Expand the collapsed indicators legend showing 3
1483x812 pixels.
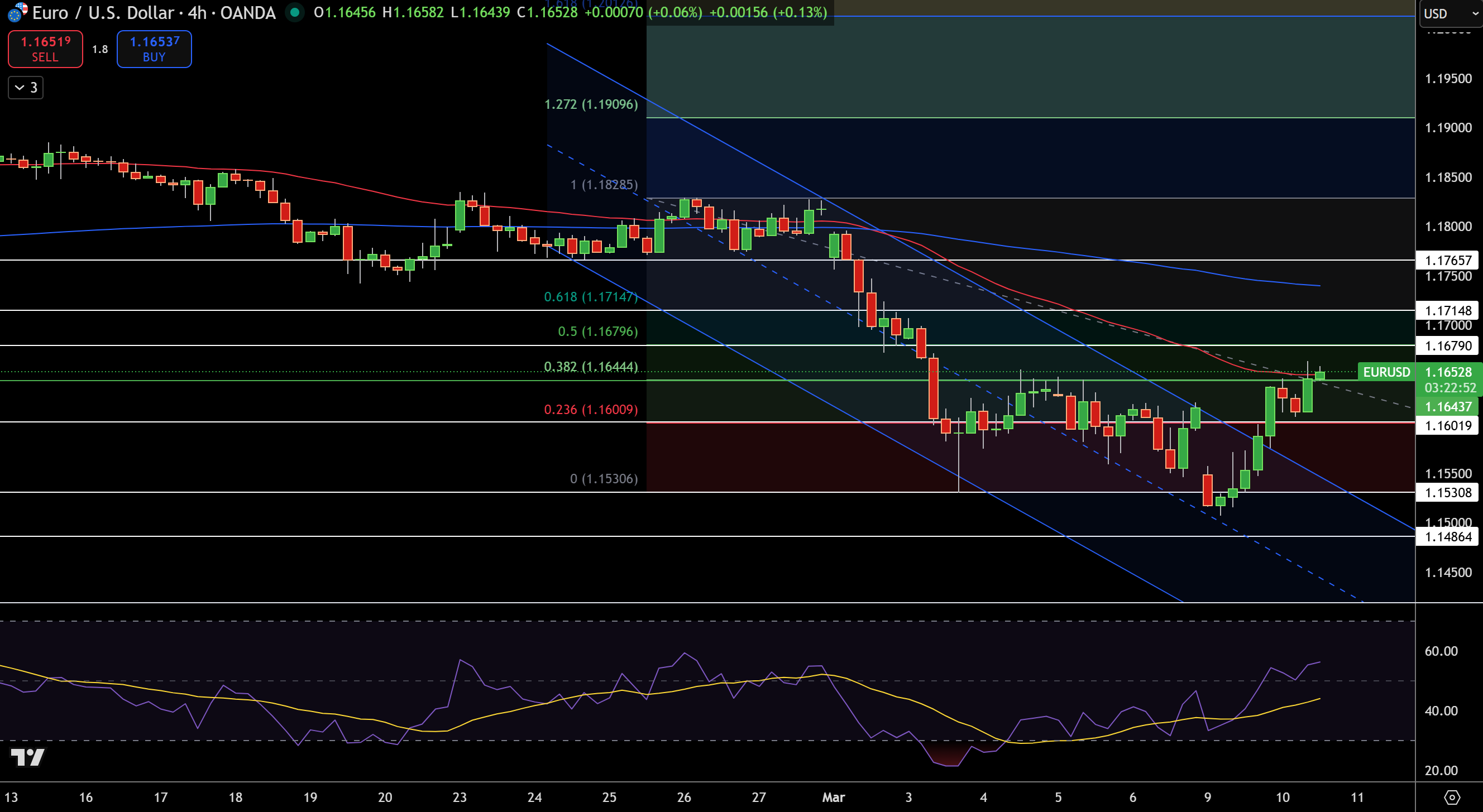(x=26, y=88)
